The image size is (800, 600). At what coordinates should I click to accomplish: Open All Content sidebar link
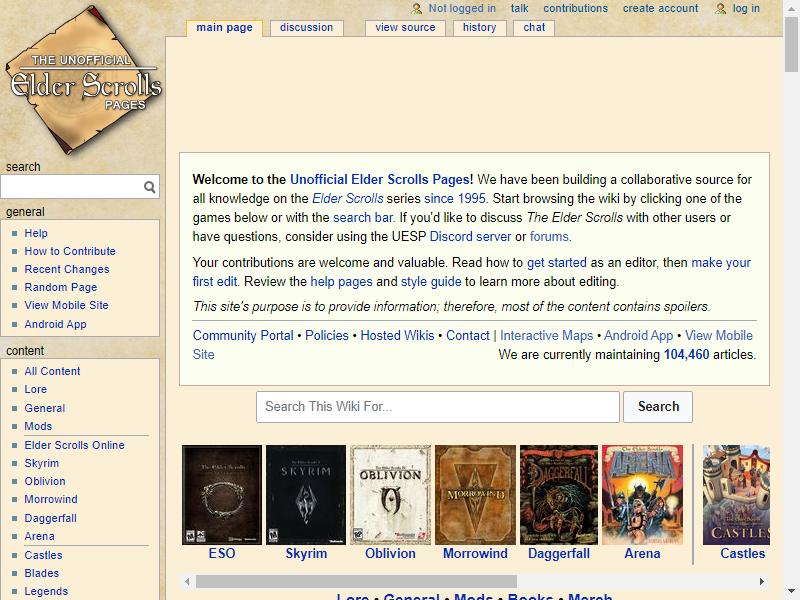pos(53,371)
